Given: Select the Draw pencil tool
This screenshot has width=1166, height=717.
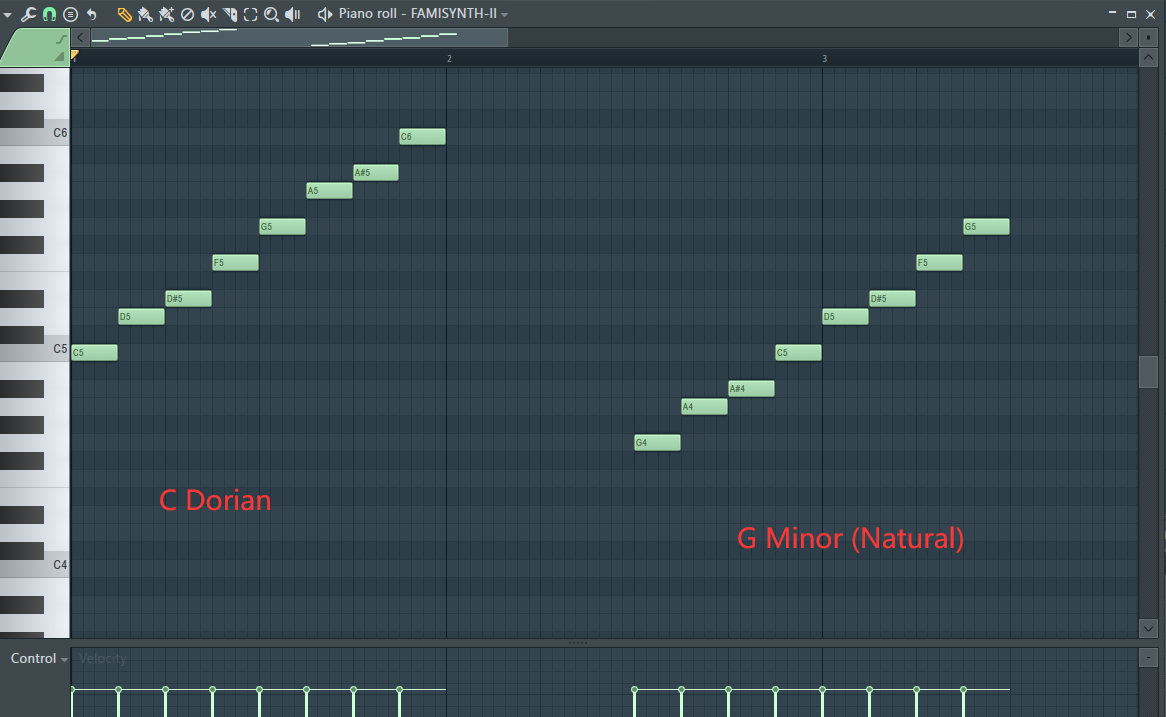Looking at the screenshot, I should pyautogui.click(x=124, y=14).
